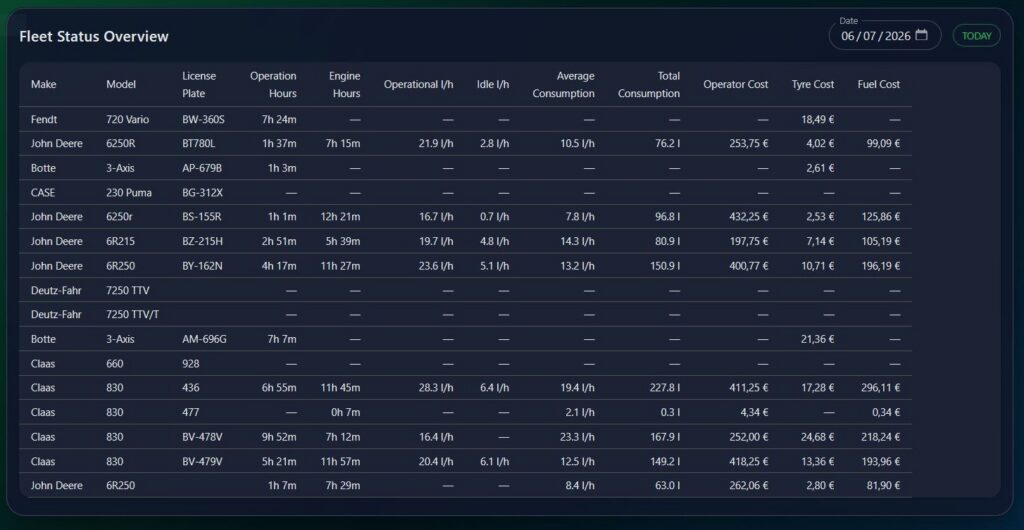This screenshot has height=530, width=1024.
Task: Click the 720 Vario model cell
Action: [127, 119]
